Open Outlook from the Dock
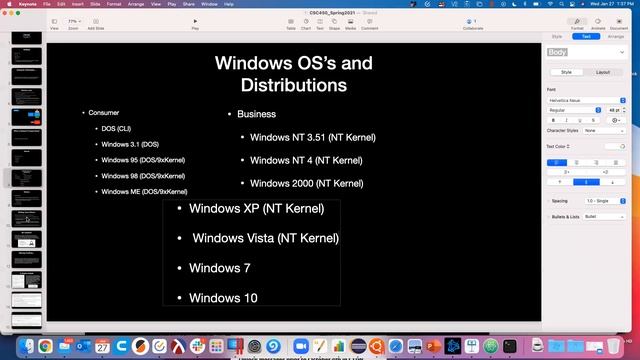Screen dimensions: 640x360 pyautogui.click(x=83, y=347)
